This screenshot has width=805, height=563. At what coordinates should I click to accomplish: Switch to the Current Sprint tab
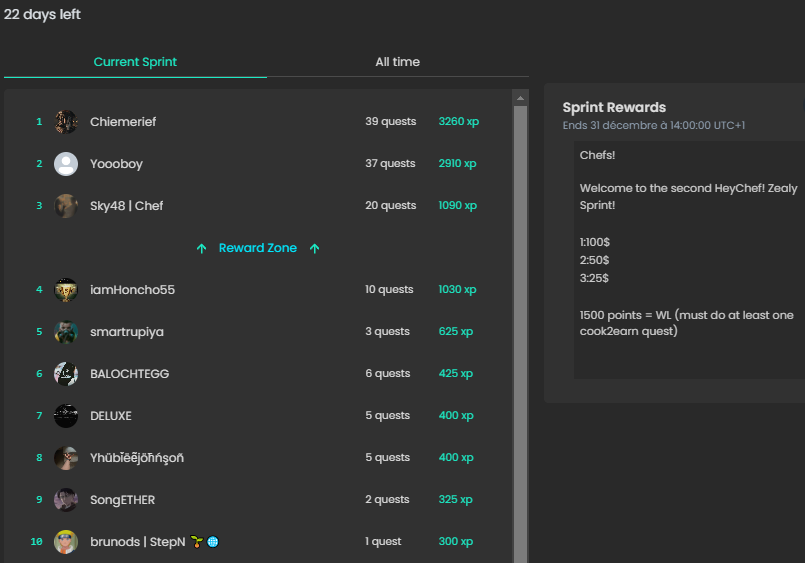click(x=135, y=62)
